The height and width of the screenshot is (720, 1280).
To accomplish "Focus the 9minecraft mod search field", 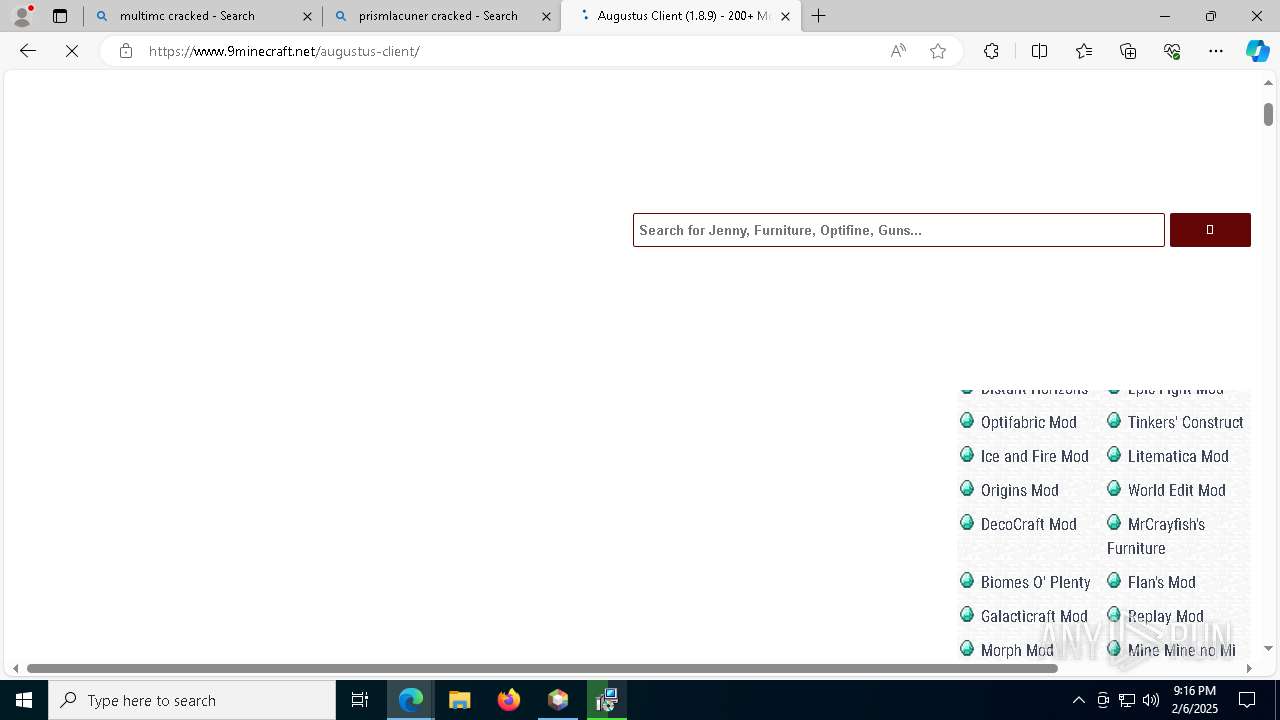I will pyautogui.click(x=899, y=230).
